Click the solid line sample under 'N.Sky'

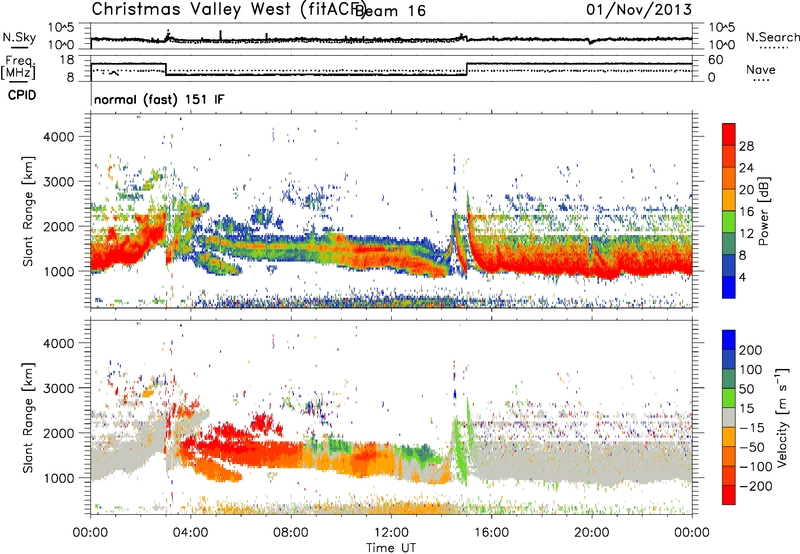[19, 47]
